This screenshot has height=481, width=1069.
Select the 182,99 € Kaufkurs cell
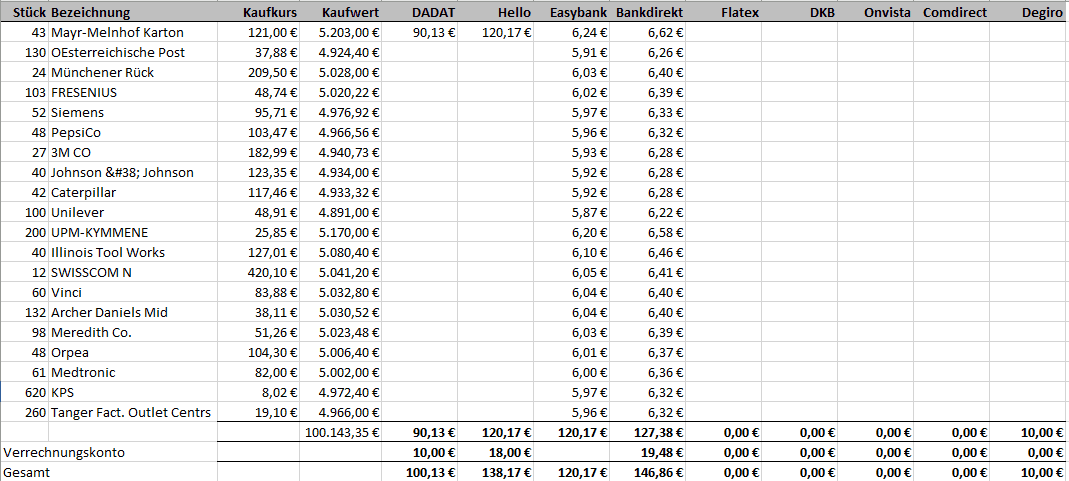pyautogui.click(x=258, y=153)
